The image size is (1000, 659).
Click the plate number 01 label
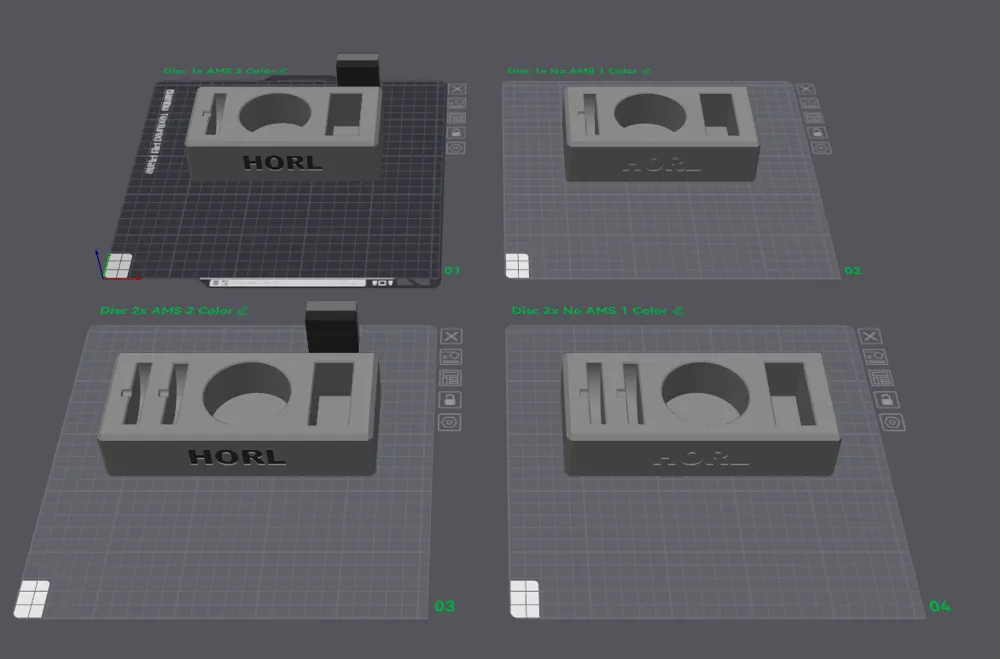tap(452, 270)
